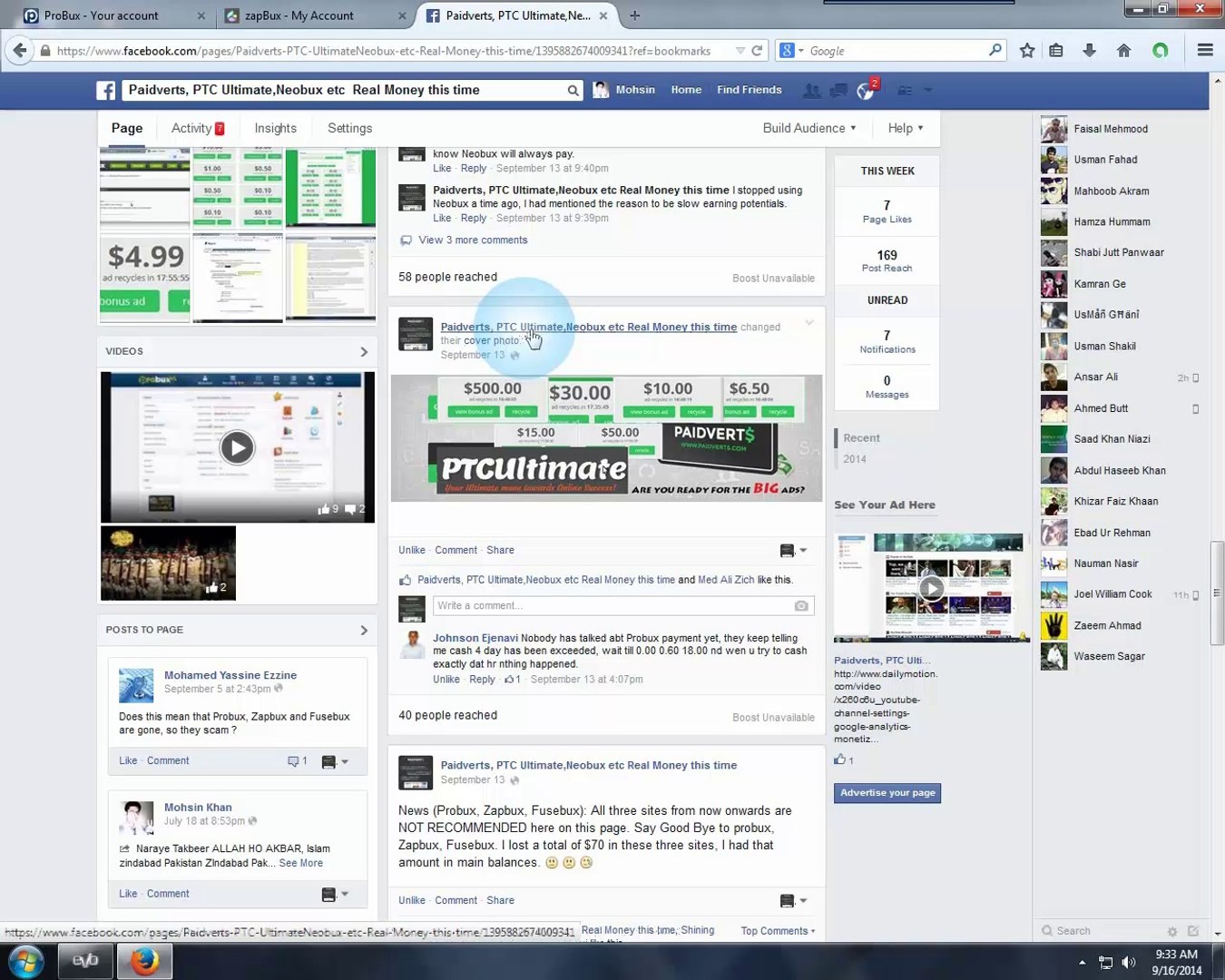The image size is (1225, 980).
Task: Open the Activity tab
Action: tap(198, 128)
